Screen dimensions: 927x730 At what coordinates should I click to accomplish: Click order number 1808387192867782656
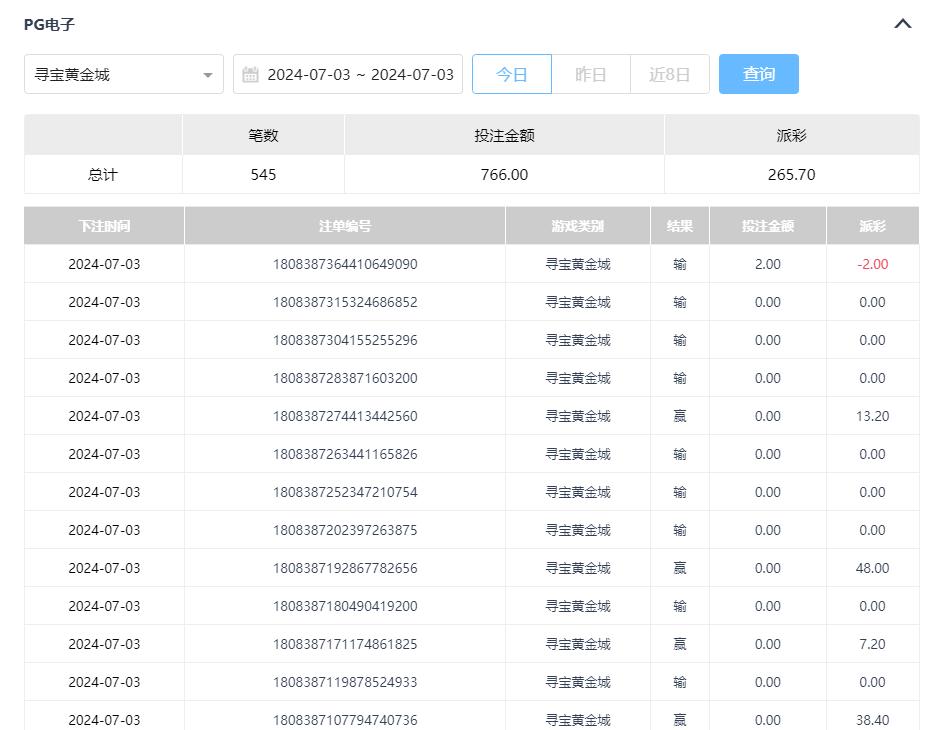point(345,568)
